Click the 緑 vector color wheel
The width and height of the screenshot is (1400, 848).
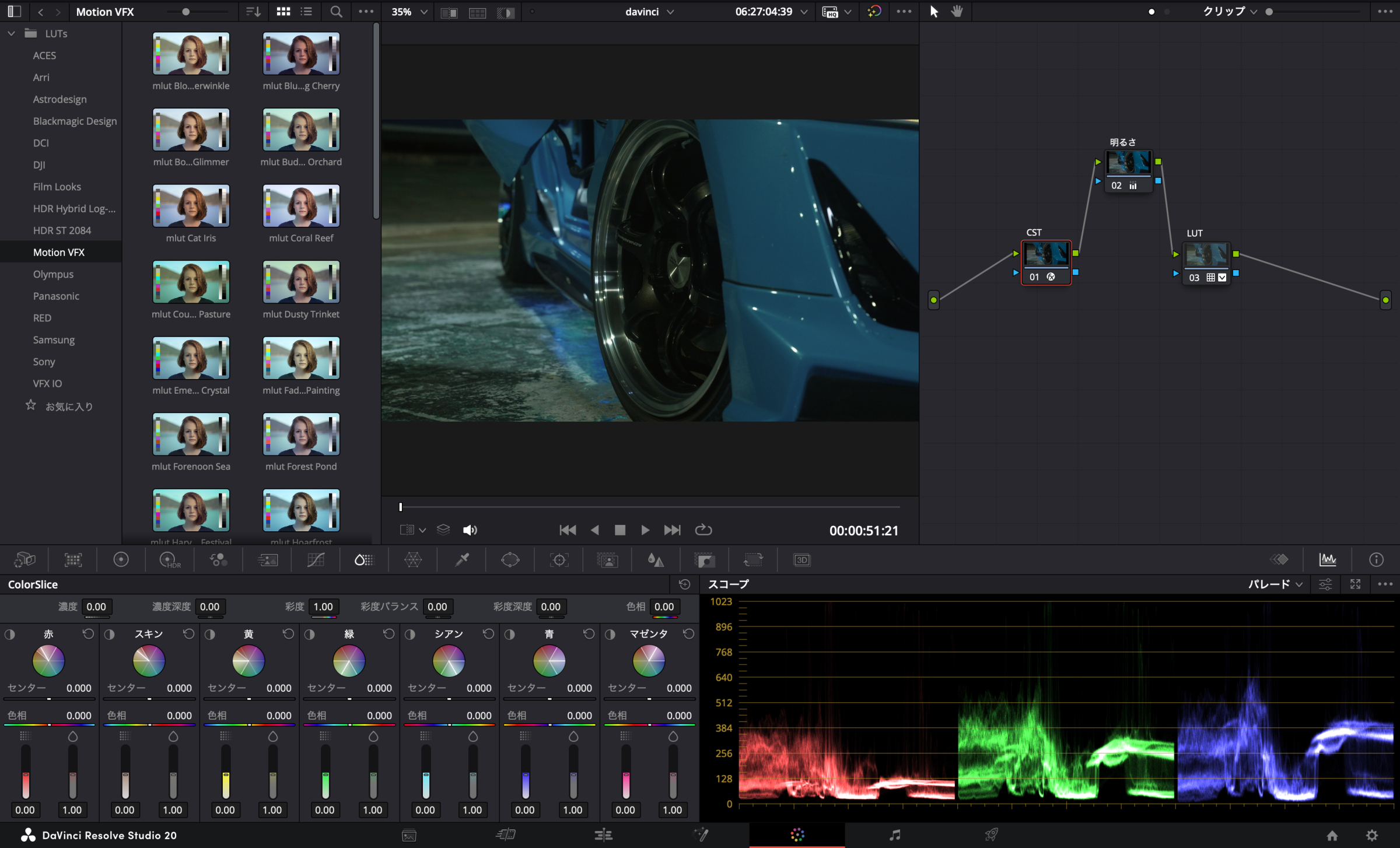[x=349, y=661]
